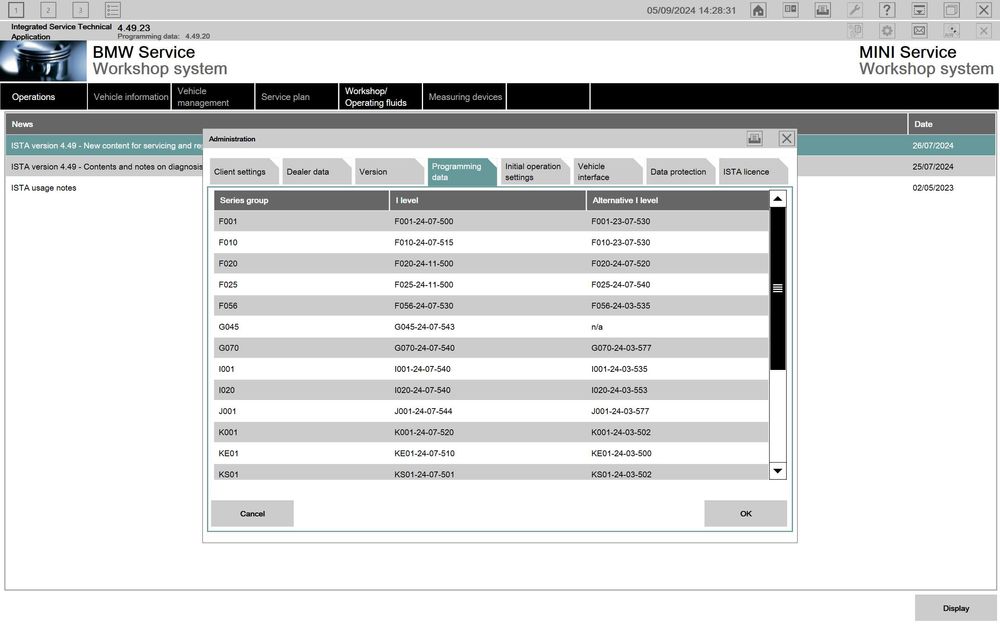Click the restore window icon

tap(951, 10)
